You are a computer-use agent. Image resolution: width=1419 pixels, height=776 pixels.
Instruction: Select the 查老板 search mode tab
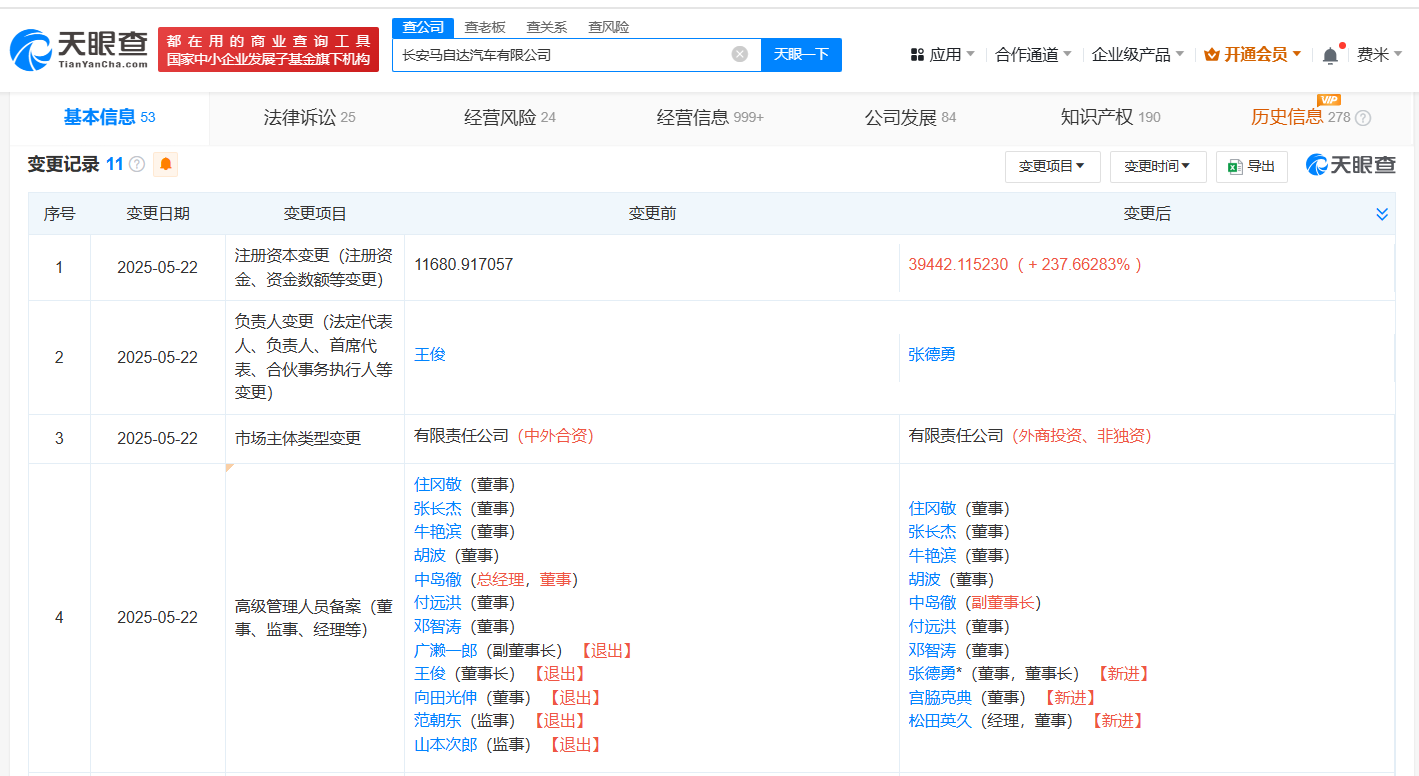coord(485,27)
